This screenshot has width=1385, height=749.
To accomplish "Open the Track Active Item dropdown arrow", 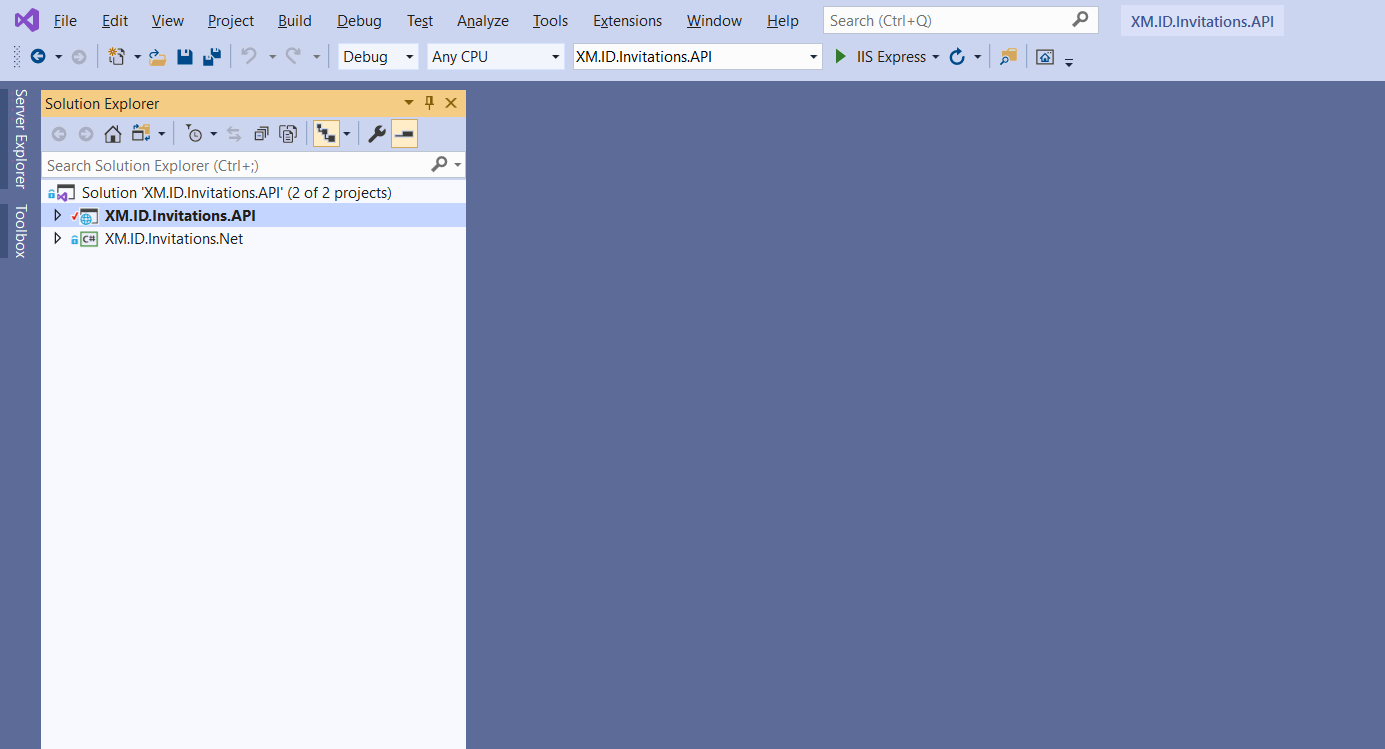I will (347, 133).
